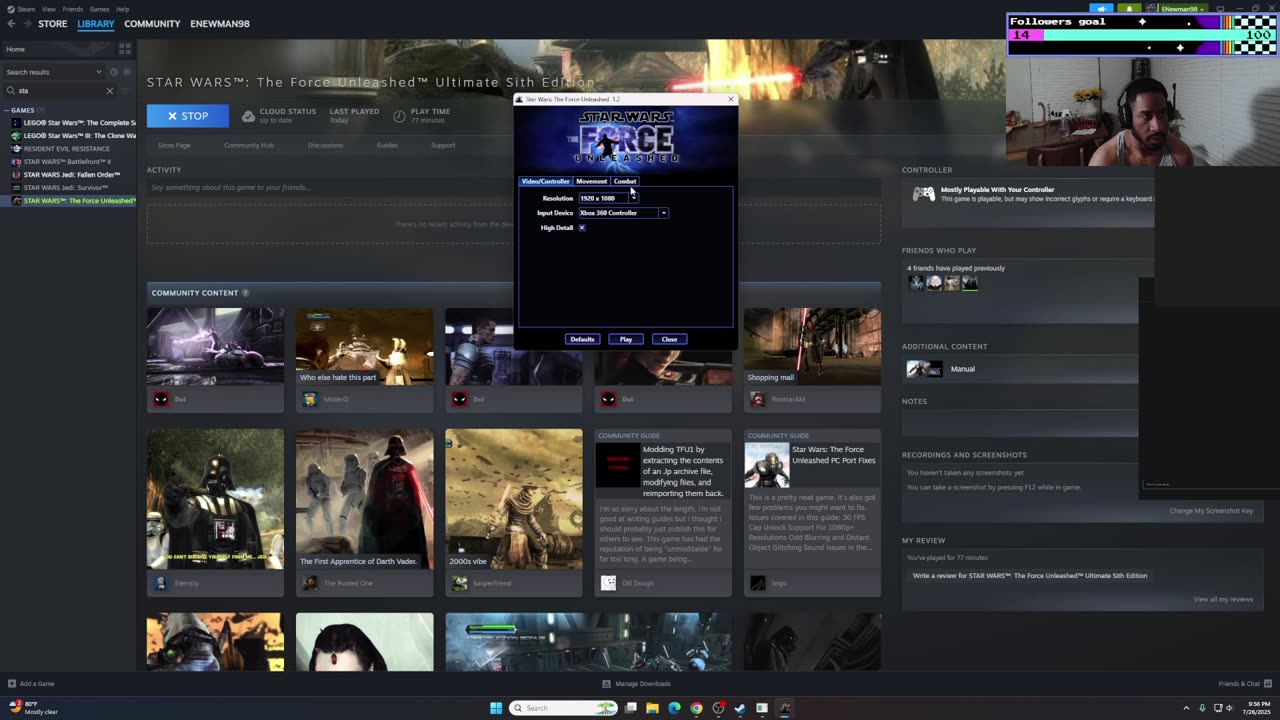Open the Support link
1280x720 pixels.
pos(443,145)
